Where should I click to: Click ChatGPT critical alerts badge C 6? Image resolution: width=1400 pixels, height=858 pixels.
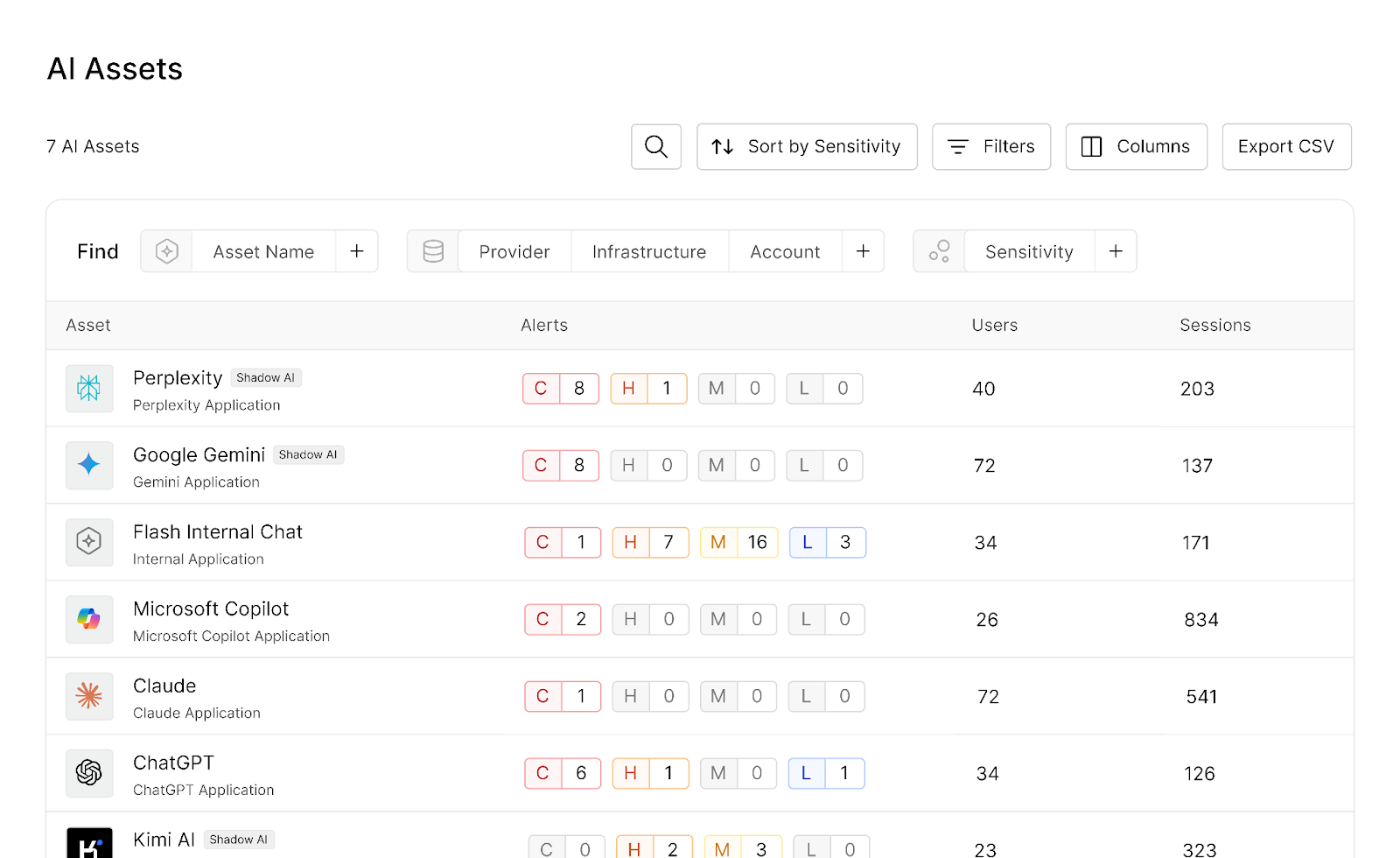coord(563,773)
